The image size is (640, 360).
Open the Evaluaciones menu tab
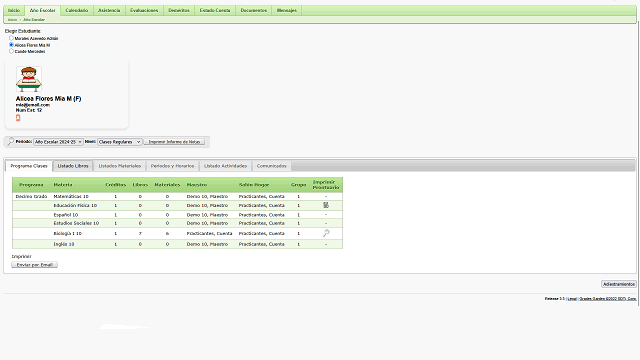click(144, 10)
